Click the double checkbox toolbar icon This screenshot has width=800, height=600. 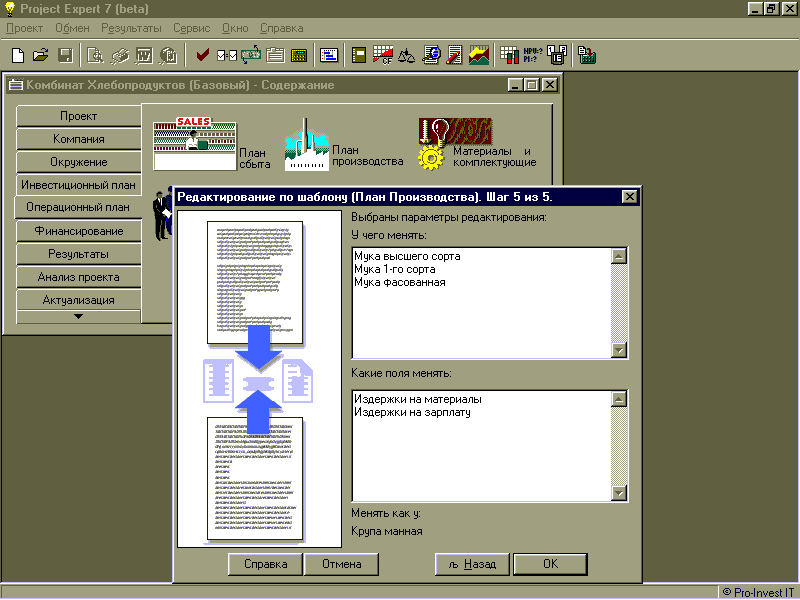(227, 55)
